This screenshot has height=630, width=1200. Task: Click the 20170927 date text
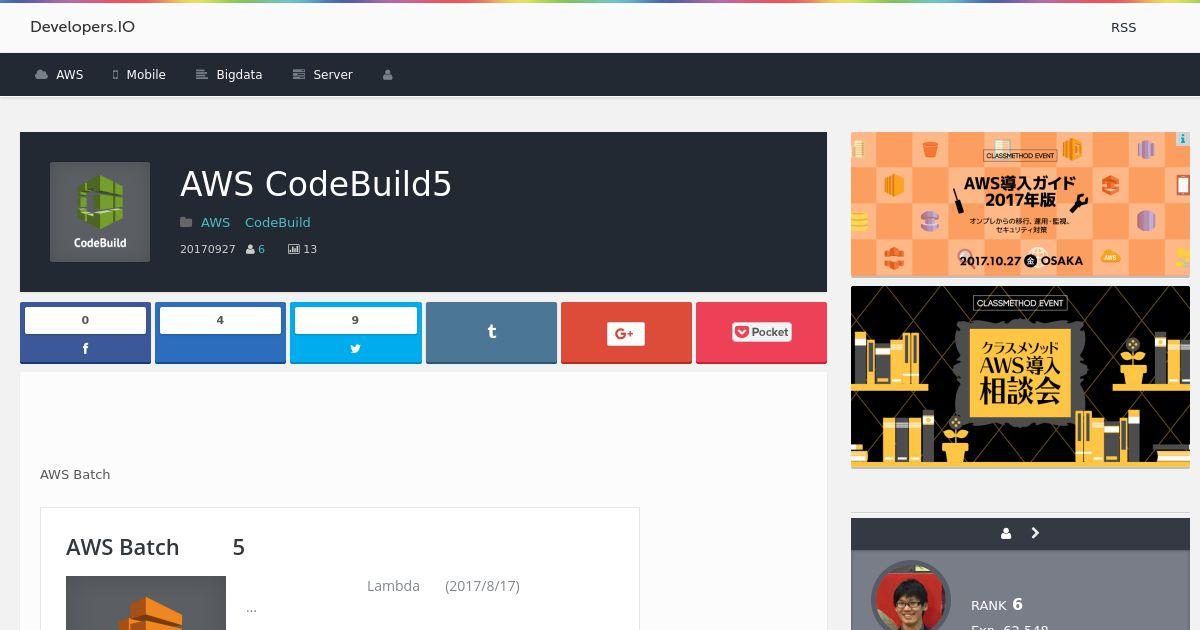tap(208, 249)
